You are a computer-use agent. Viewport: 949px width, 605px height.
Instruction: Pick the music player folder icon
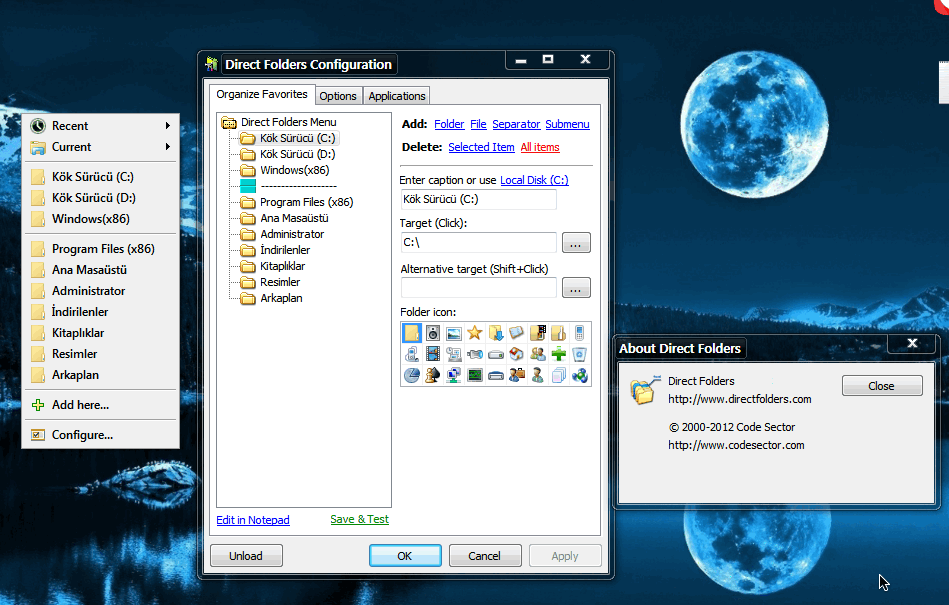(x=412, y=354)
